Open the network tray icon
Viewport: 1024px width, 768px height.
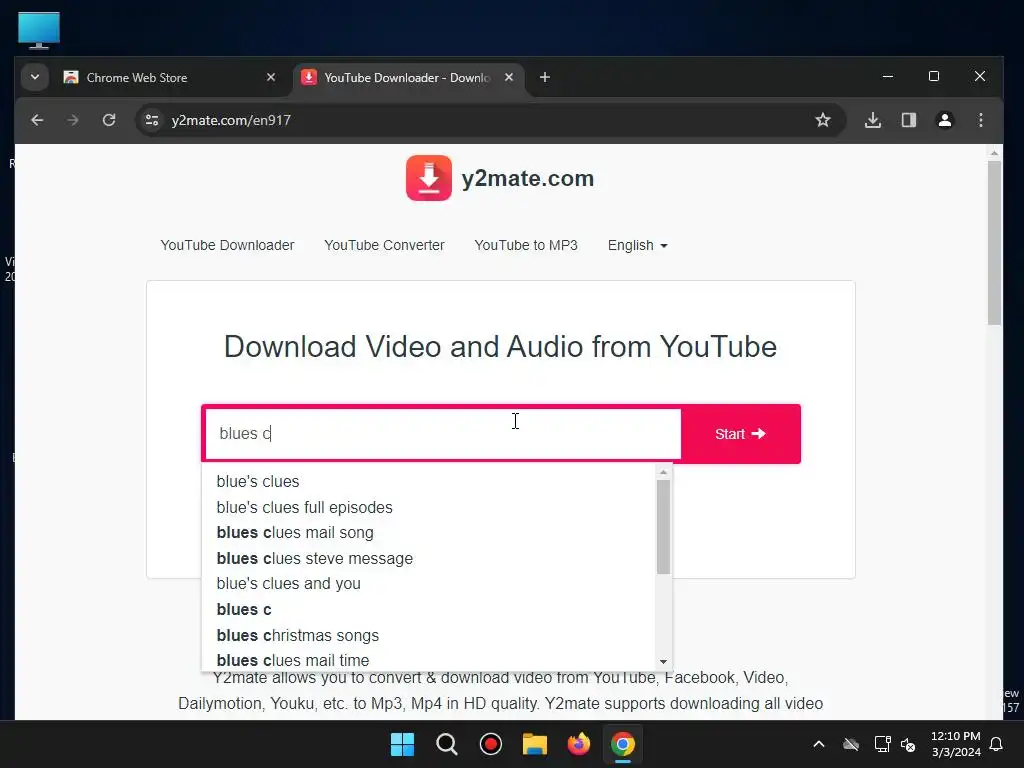coord(882,744)
